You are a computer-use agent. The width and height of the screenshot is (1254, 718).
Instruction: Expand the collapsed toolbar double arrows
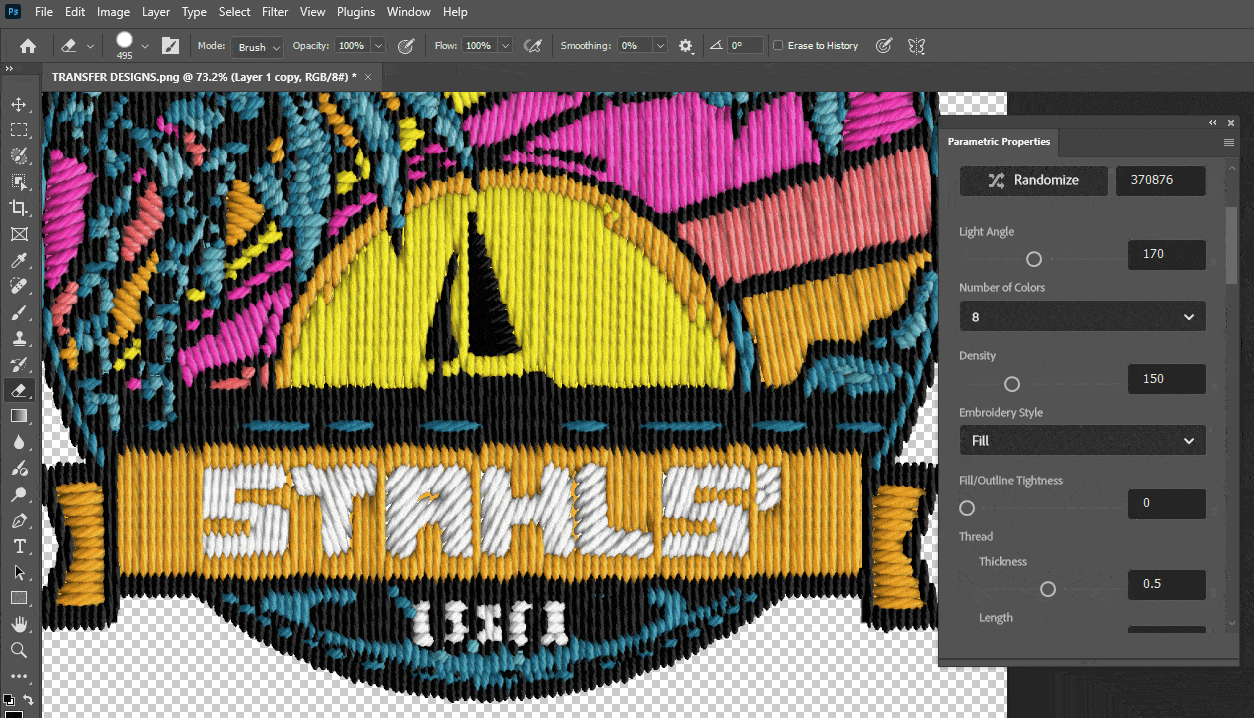click(8, 69)
